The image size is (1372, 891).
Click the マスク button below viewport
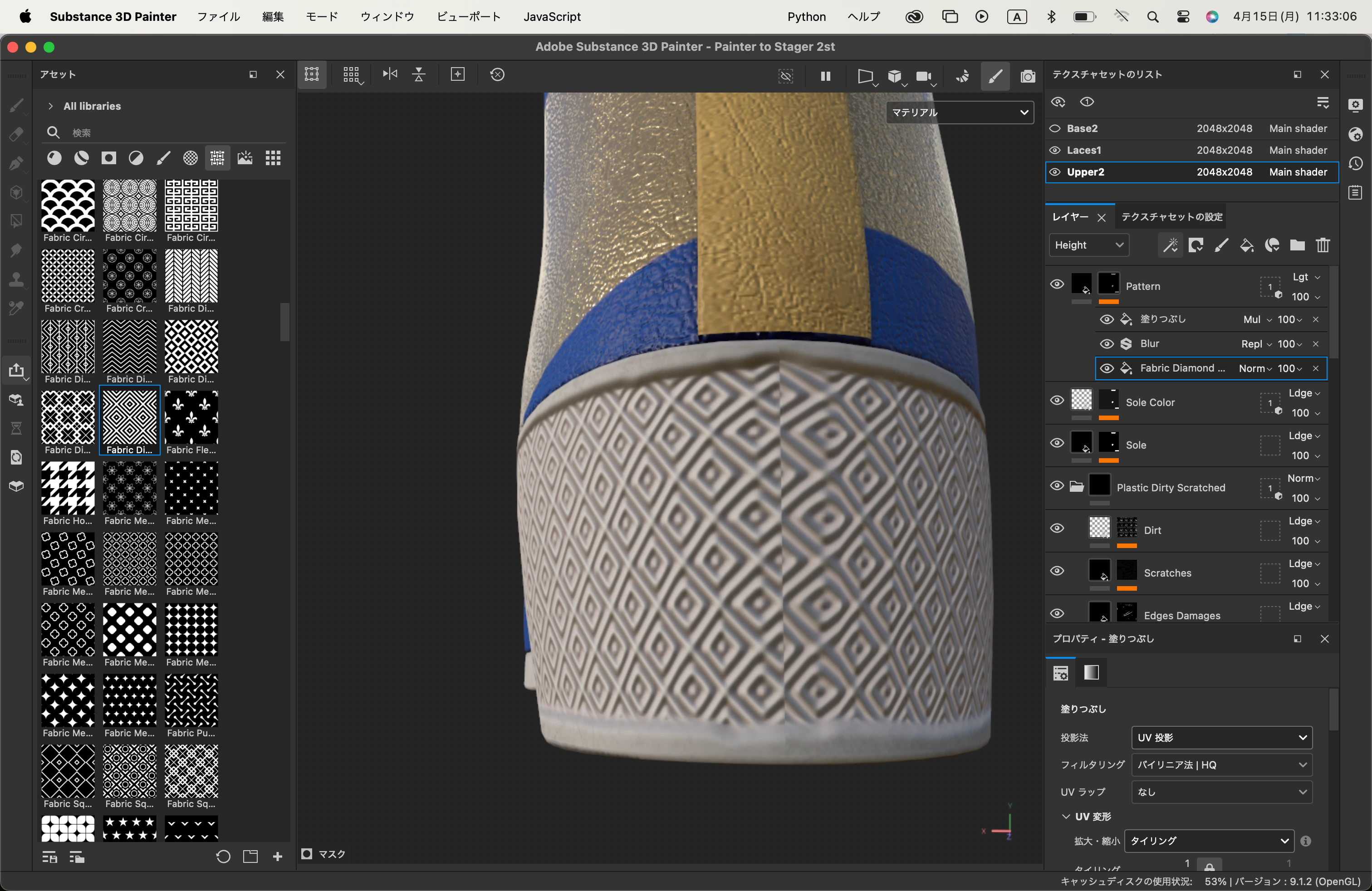[x=323, y=854]
